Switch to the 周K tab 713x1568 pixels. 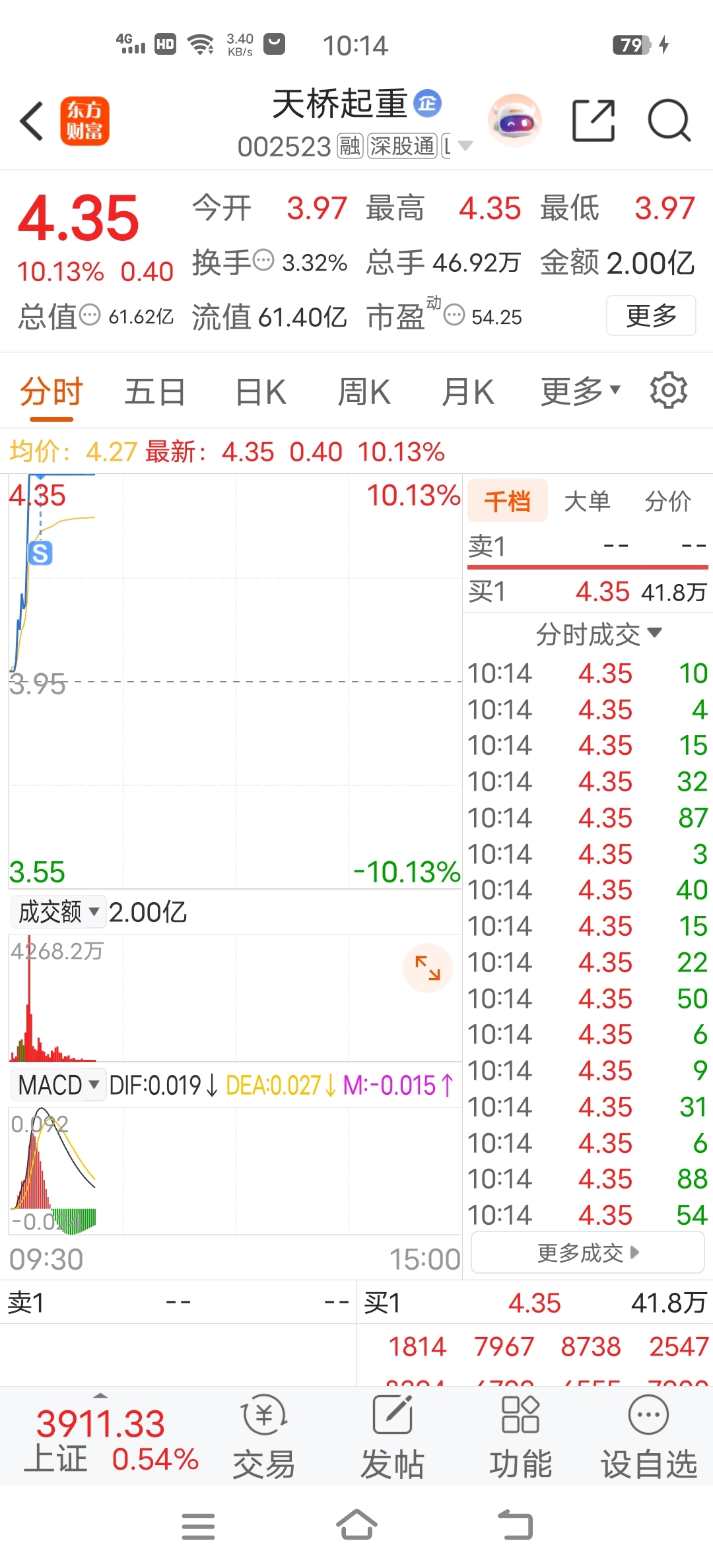364,391
